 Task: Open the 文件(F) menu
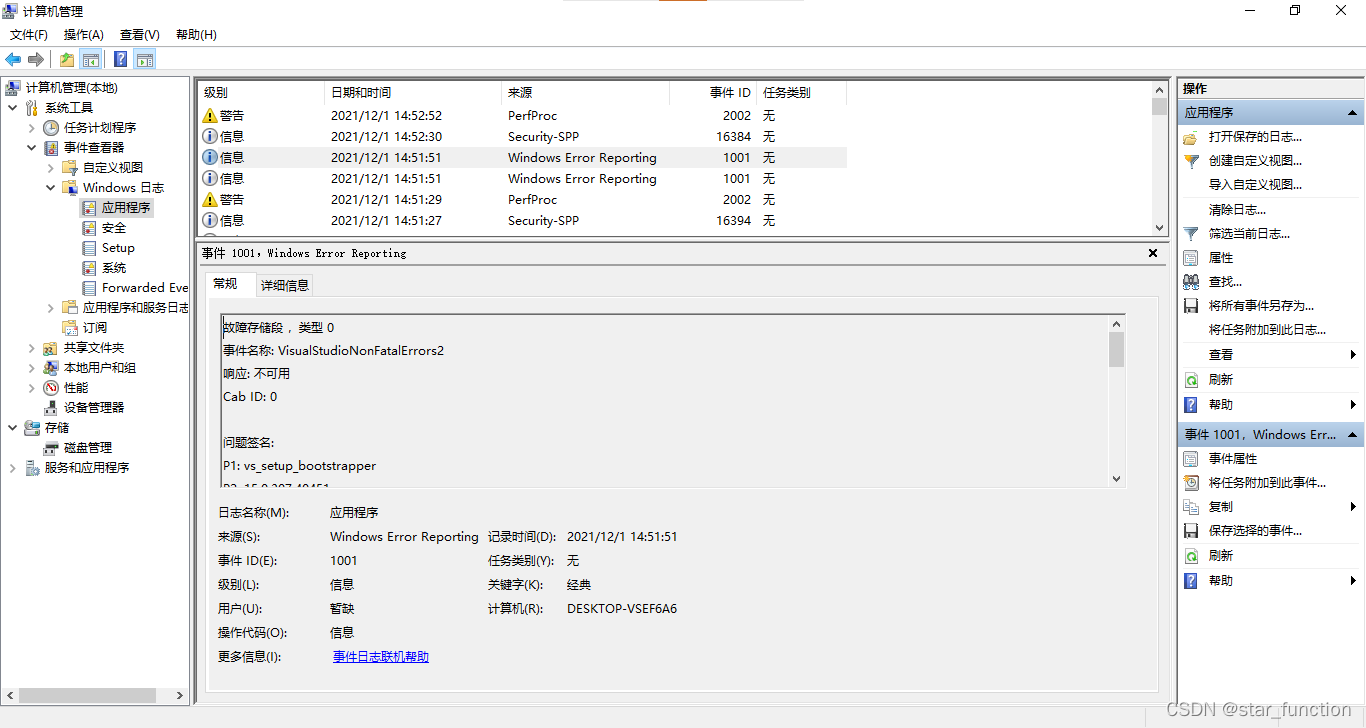[29, 35]
